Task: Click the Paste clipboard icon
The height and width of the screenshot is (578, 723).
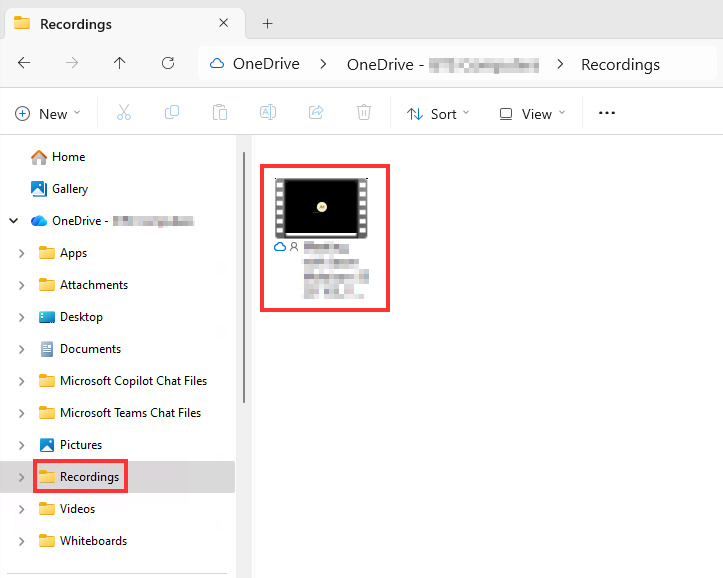Action: click(220, 113)
